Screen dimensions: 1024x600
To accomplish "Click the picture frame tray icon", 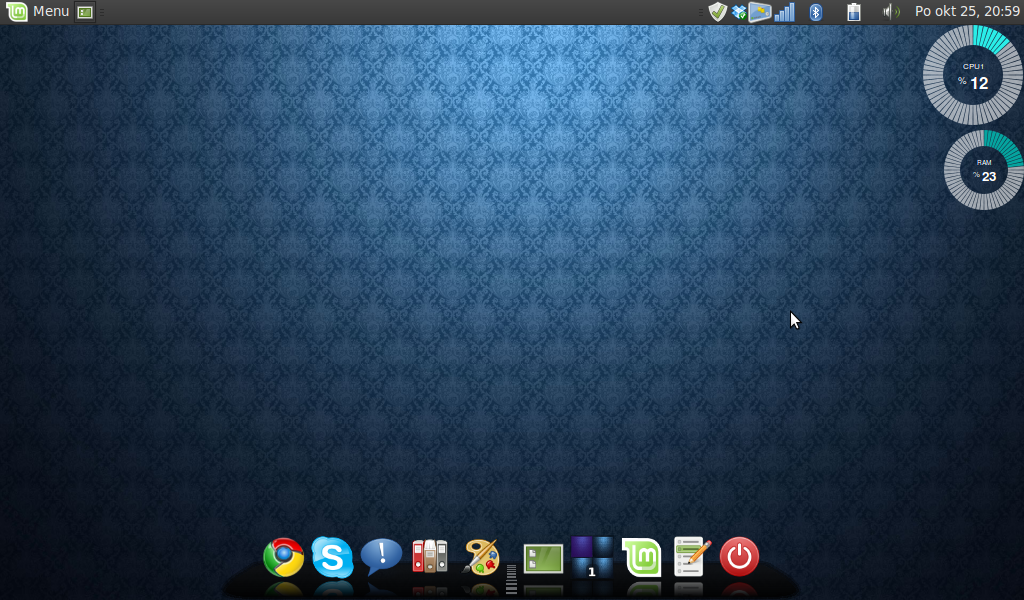I will 760,12.
